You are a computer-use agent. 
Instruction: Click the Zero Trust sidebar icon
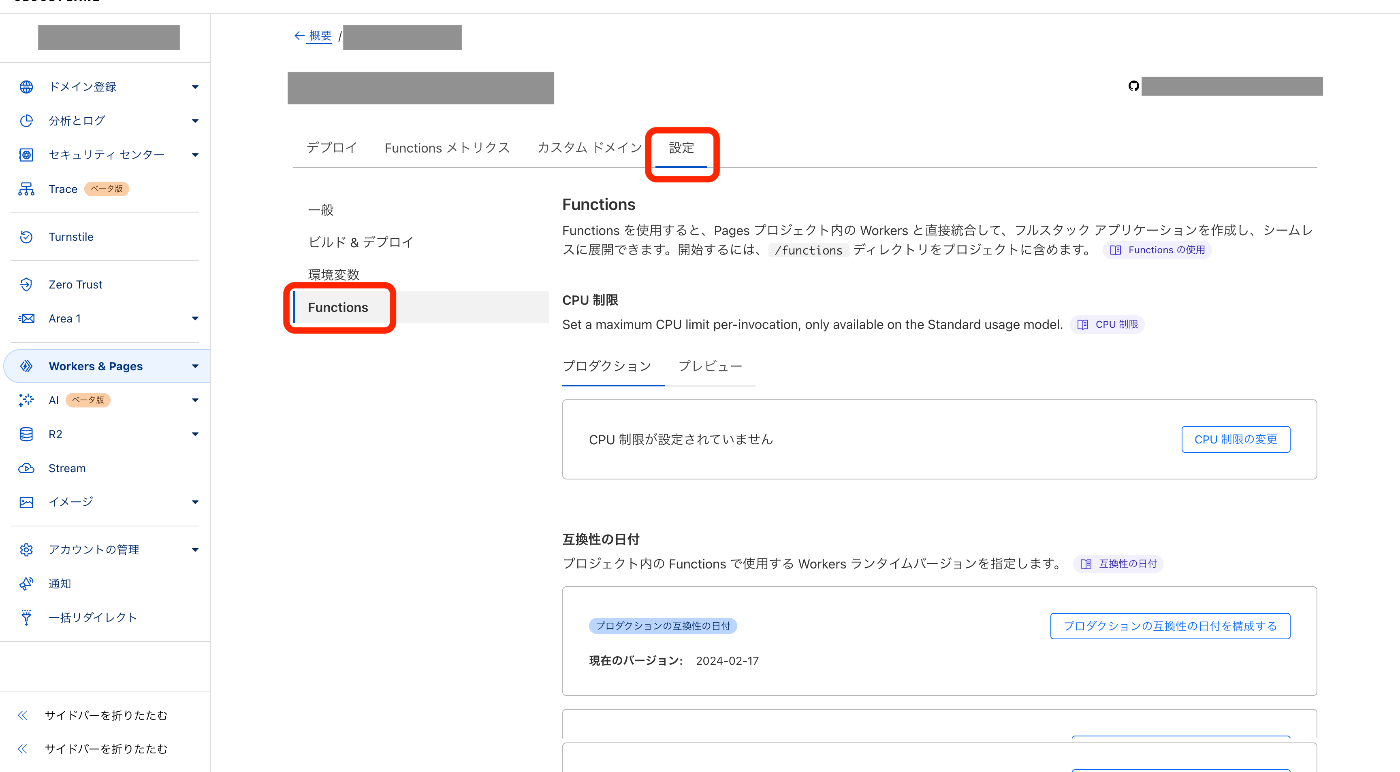pos(27,285)
